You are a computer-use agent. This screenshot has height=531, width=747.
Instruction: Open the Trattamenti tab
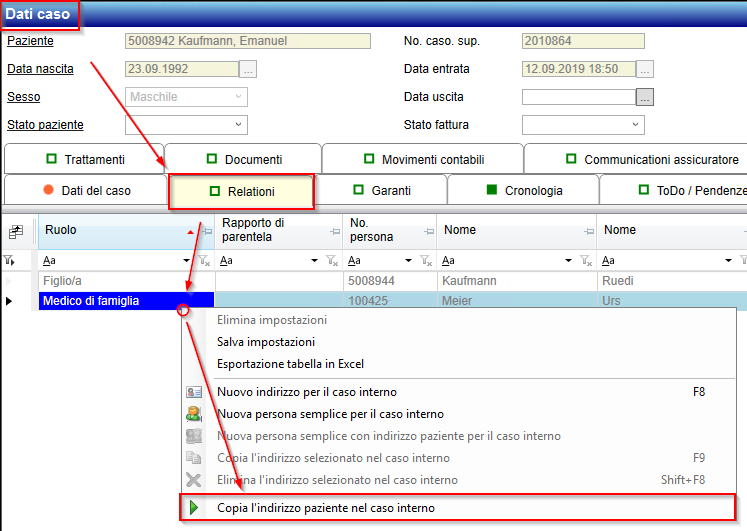pyautogui.click(x=84, y=159)
